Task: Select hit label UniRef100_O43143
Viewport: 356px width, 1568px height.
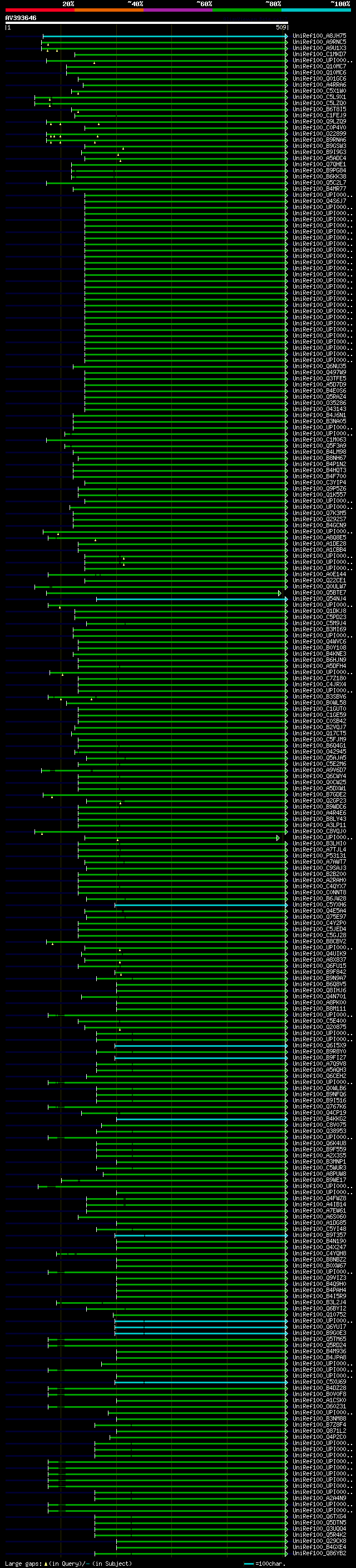Action: [319, 408]
